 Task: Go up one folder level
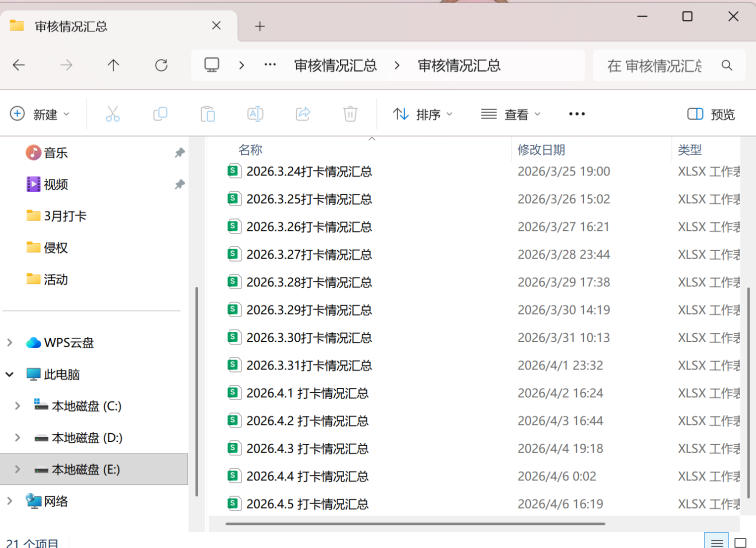click(113, 65)
